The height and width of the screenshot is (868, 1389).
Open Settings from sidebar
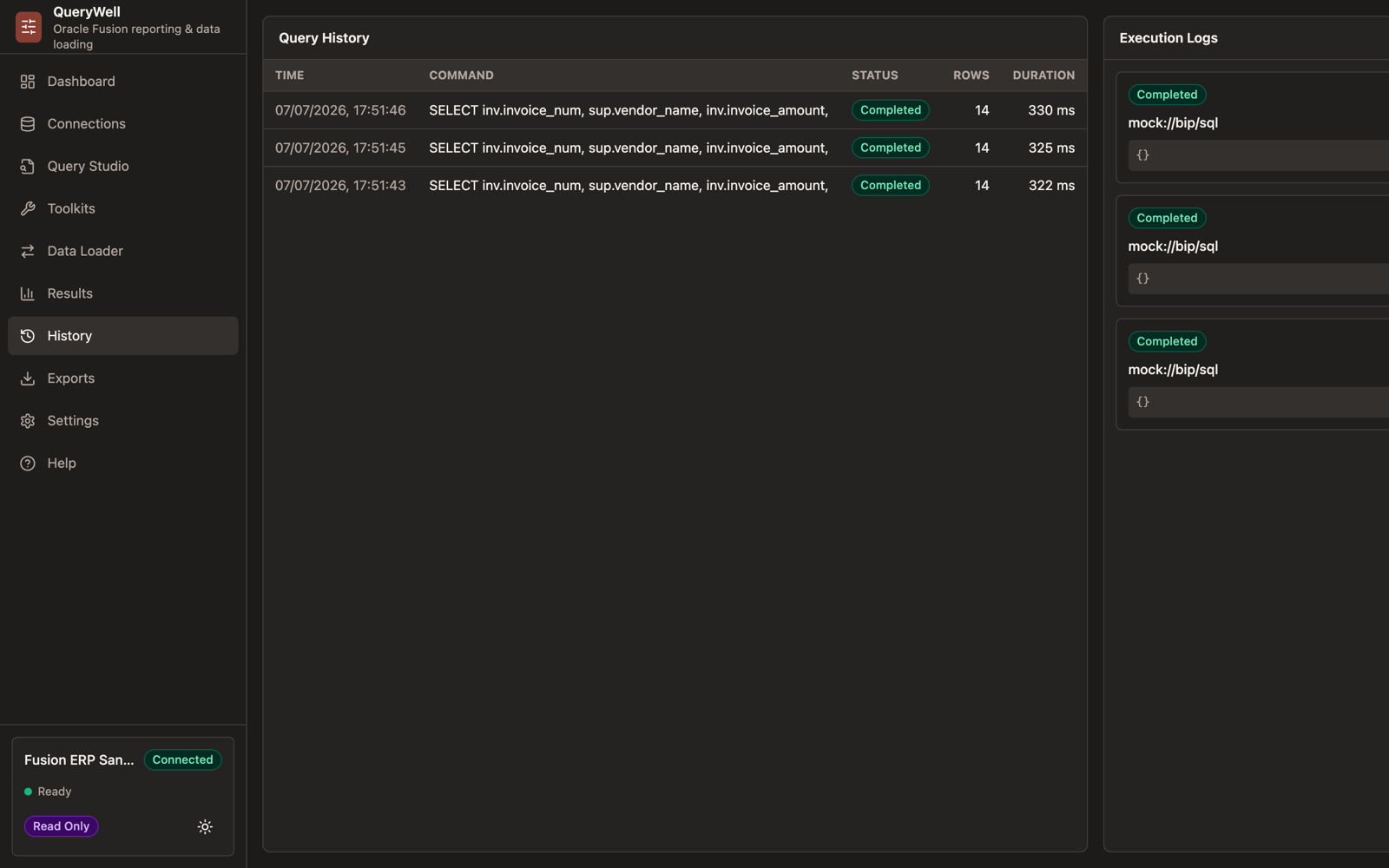click(123, 421)
